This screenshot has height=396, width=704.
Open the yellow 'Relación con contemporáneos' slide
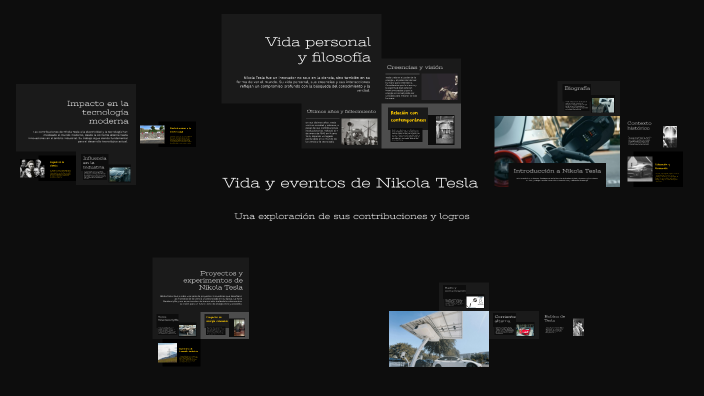click(x=421, y=126)
